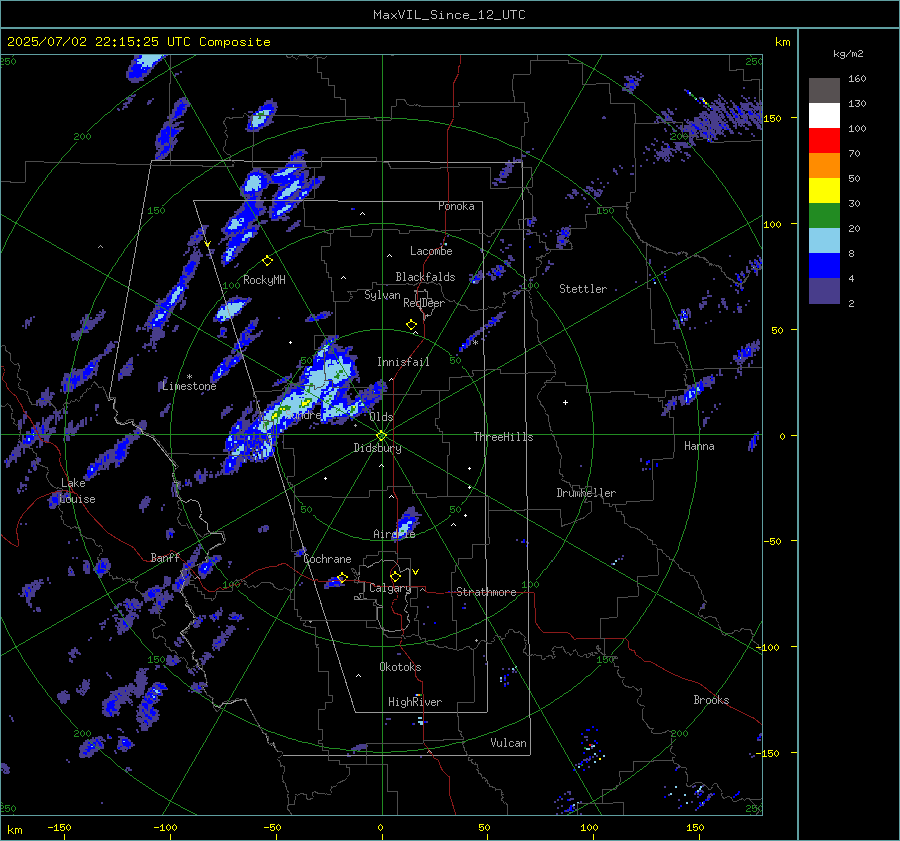Click the blue 4-8 legend swatch
Viewport: 900px width, 841px height.
pyautogui.click(x=824, y=266)
